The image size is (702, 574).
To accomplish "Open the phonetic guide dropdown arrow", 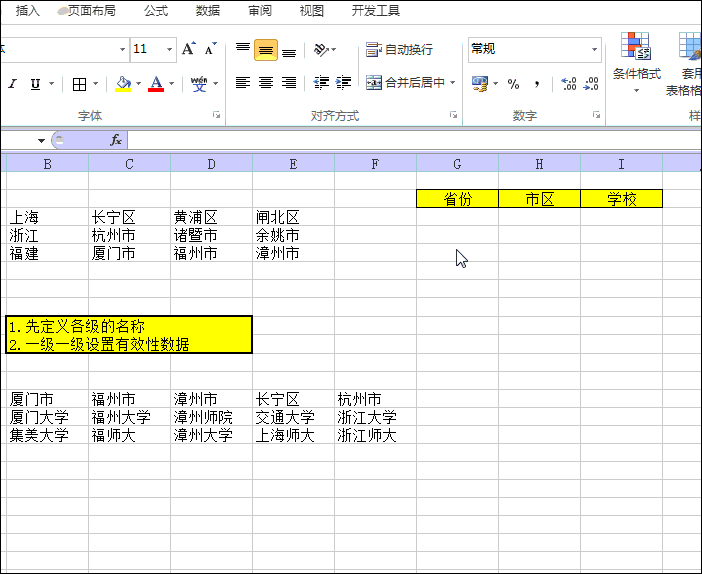I will coord(215,84).
